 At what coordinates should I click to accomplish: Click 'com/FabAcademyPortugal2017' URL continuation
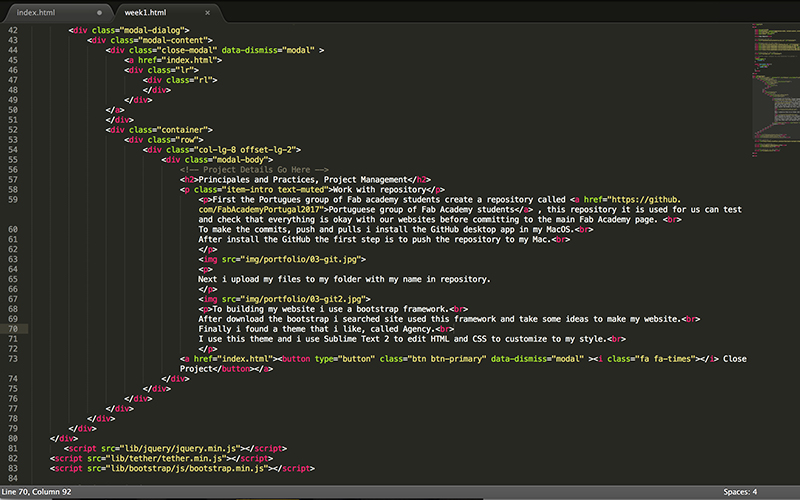pyautogui.click(x=261, y=210)
